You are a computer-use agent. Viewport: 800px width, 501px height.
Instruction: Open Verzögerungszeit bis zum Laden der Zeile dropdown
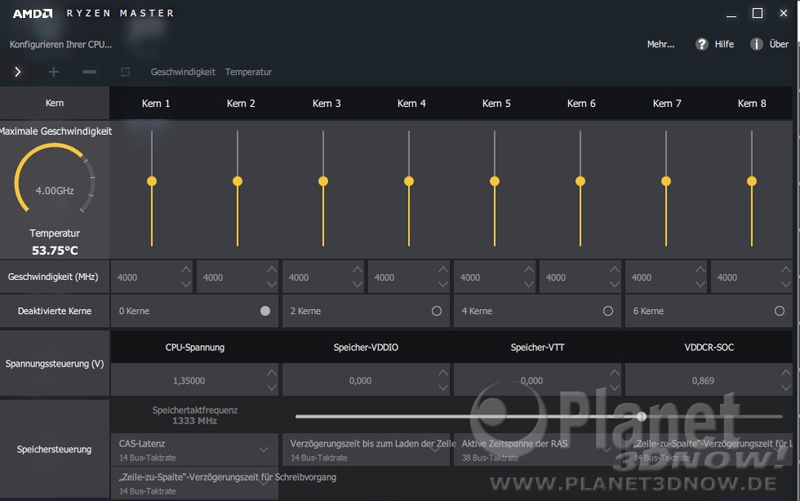pyautogui.click(x=366, y=449)
